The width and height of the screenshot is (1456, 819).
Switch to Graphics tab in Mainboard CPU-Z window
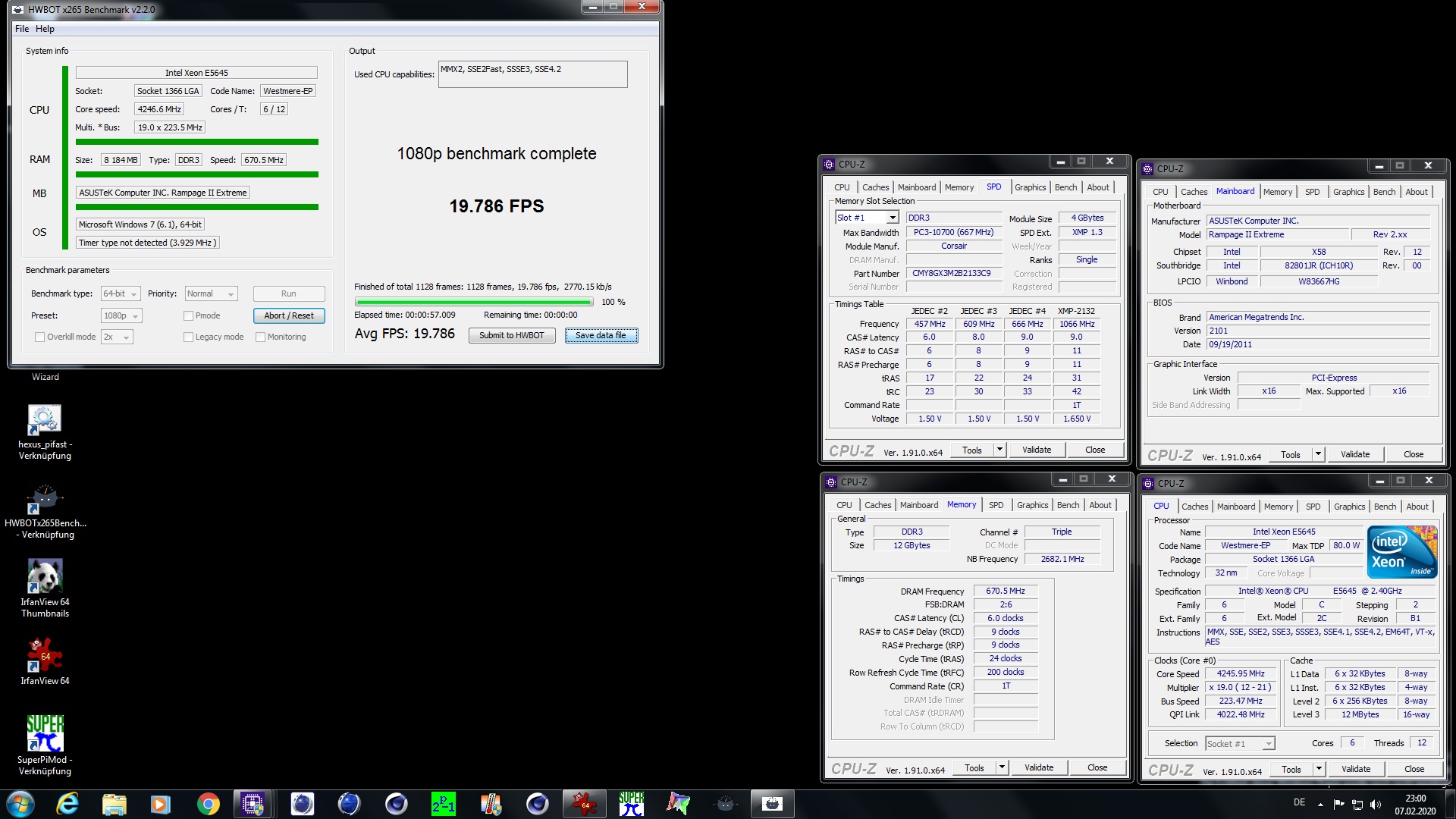click(1348, 192)
